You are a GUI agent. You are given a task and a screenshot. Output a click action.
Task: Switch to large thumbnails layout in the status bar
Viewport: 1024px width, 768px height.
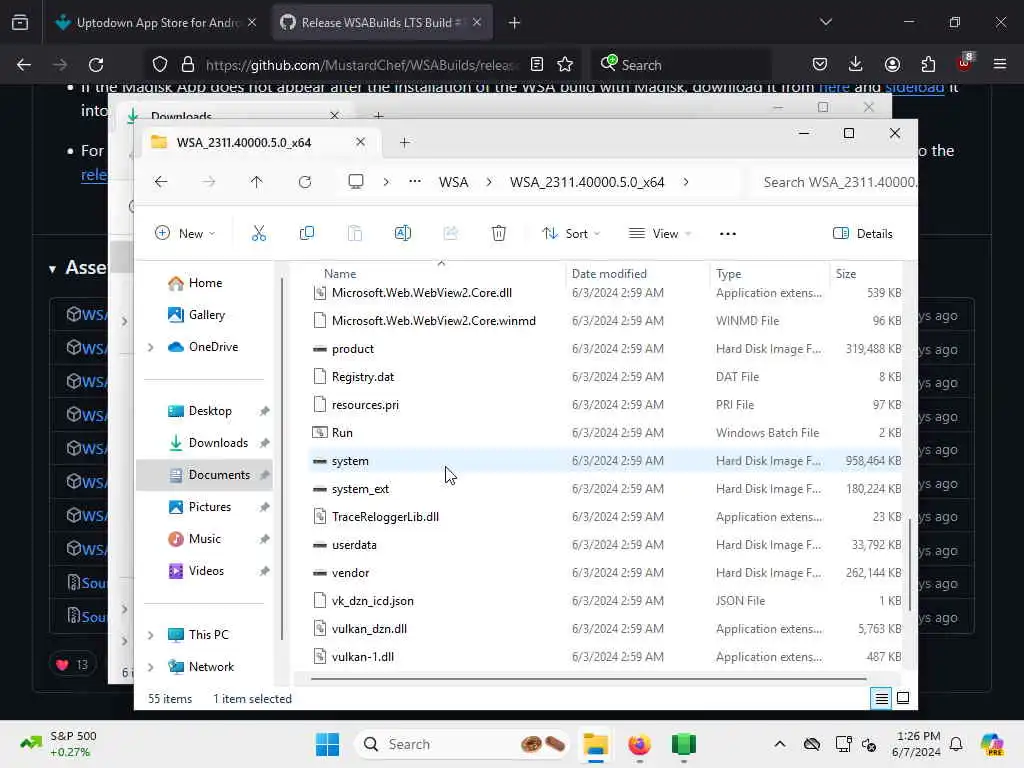(x=903, y=699)
